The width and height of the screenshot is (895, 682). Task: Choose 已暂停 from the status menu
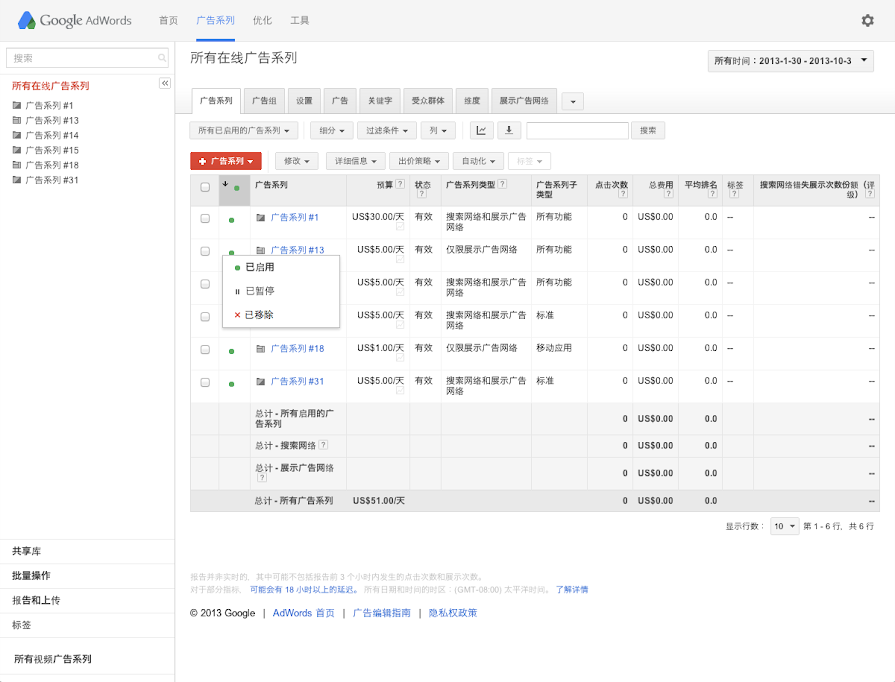(x=259, y=291)
